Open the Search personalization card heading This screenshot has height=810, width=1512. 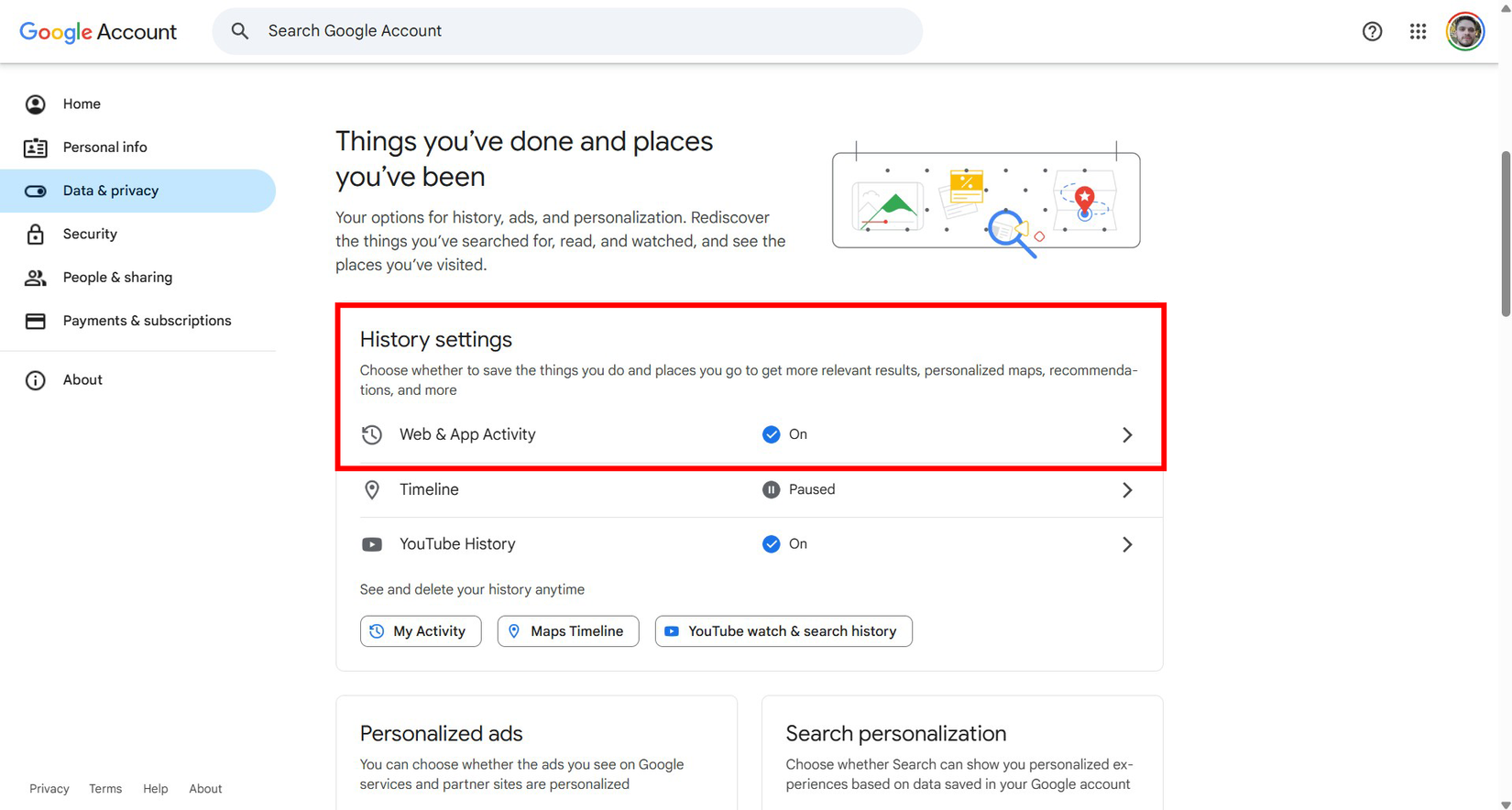click(x=896, y=734)
